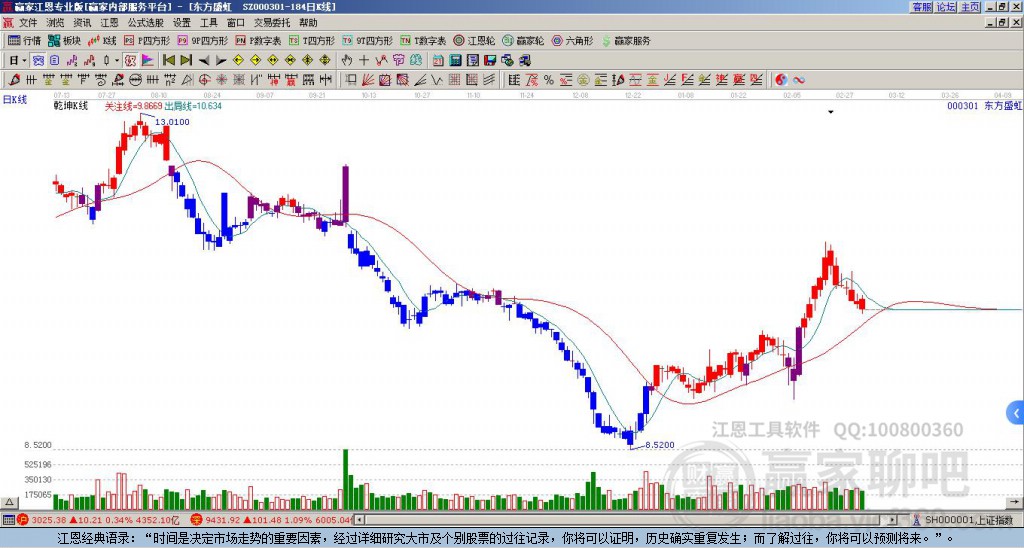
Task: Open the 论坛 forum link
Action: coord(946,7)
